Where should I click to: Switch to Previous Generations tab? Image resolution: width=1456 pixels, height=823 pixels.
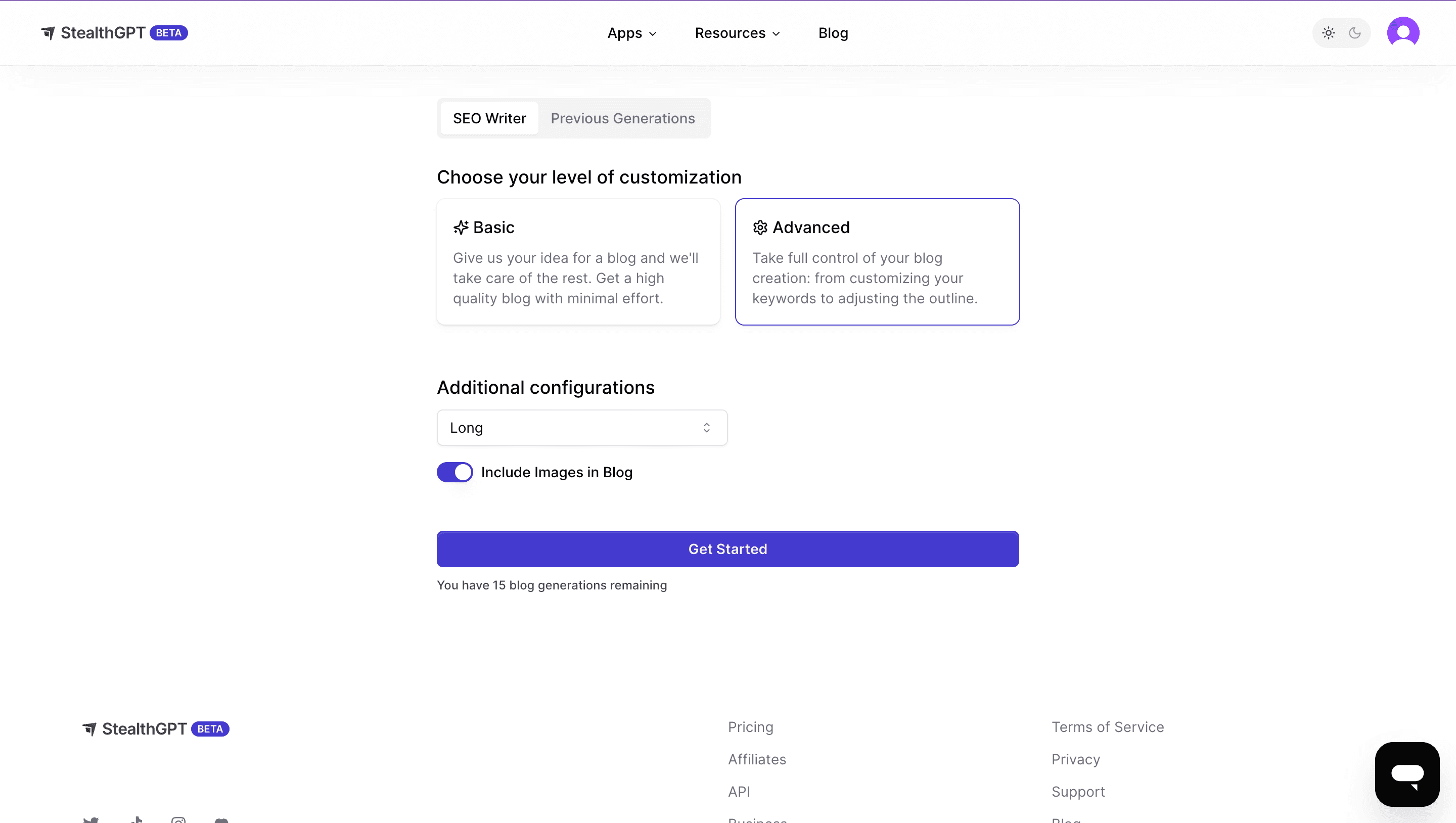pos(622,118)
